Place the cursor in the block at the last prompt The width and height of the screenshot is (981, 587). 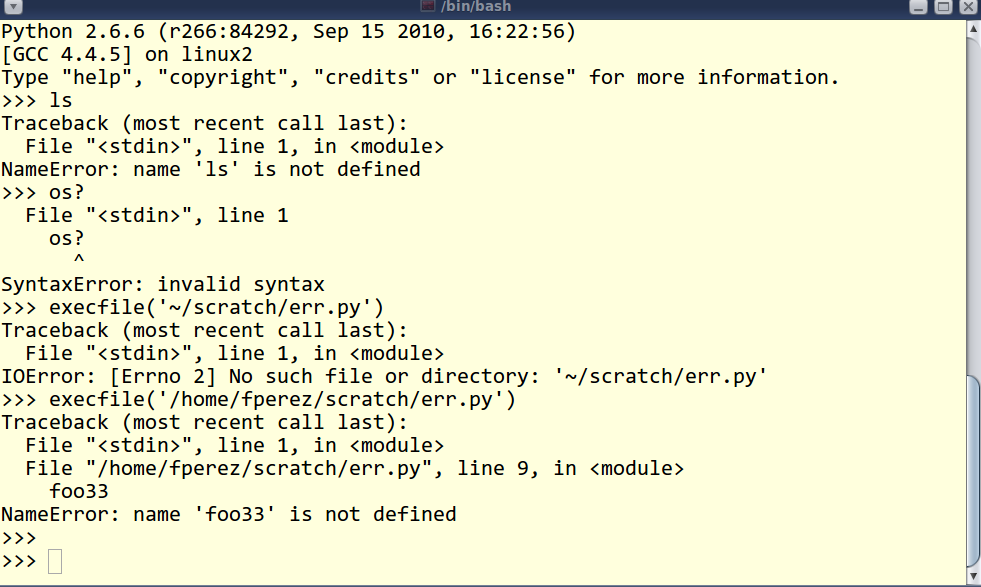[55, 561]
